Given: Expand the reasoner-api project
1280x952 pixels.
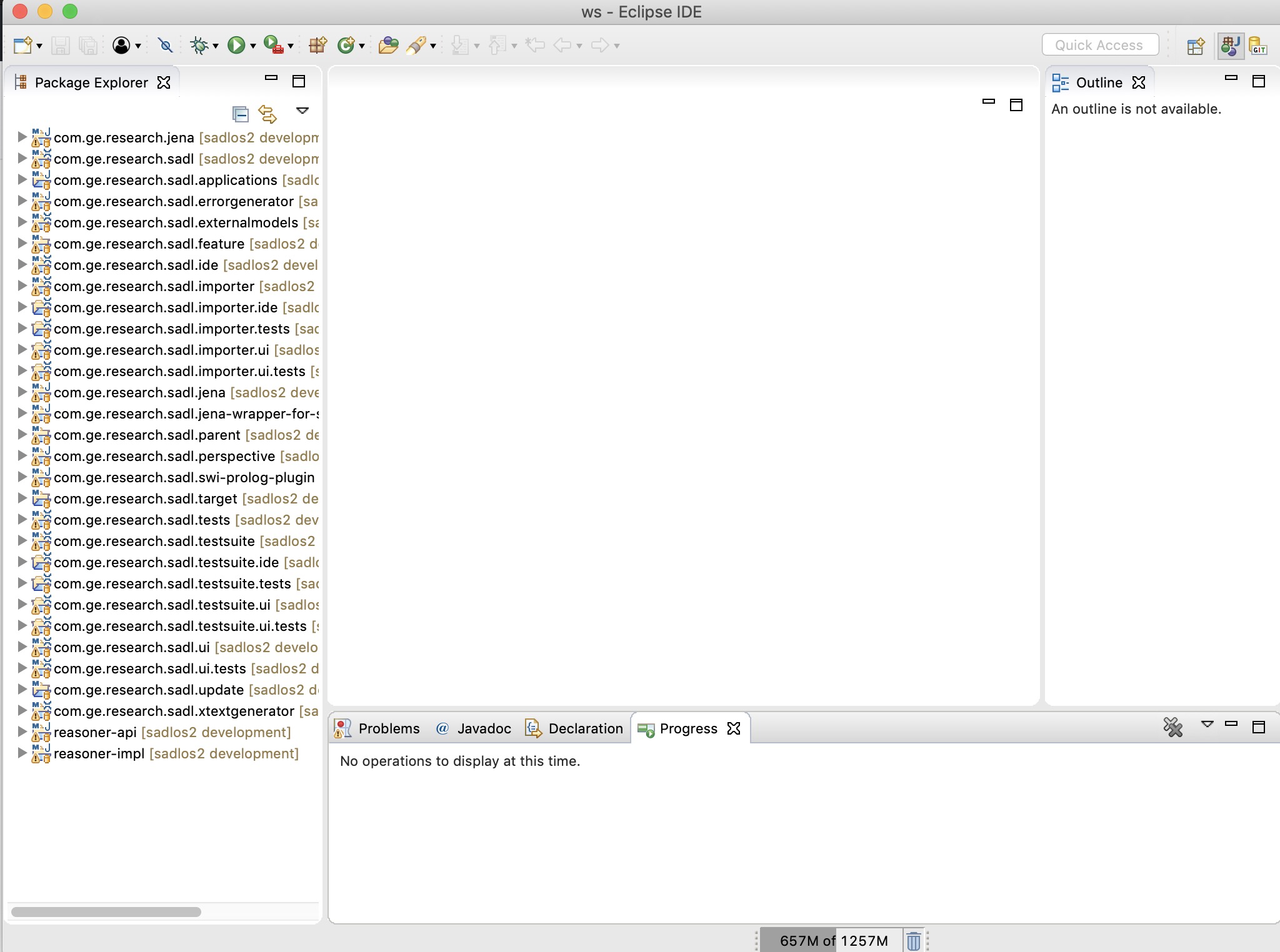Looking at the screenshot, I should tap(22, 731).
